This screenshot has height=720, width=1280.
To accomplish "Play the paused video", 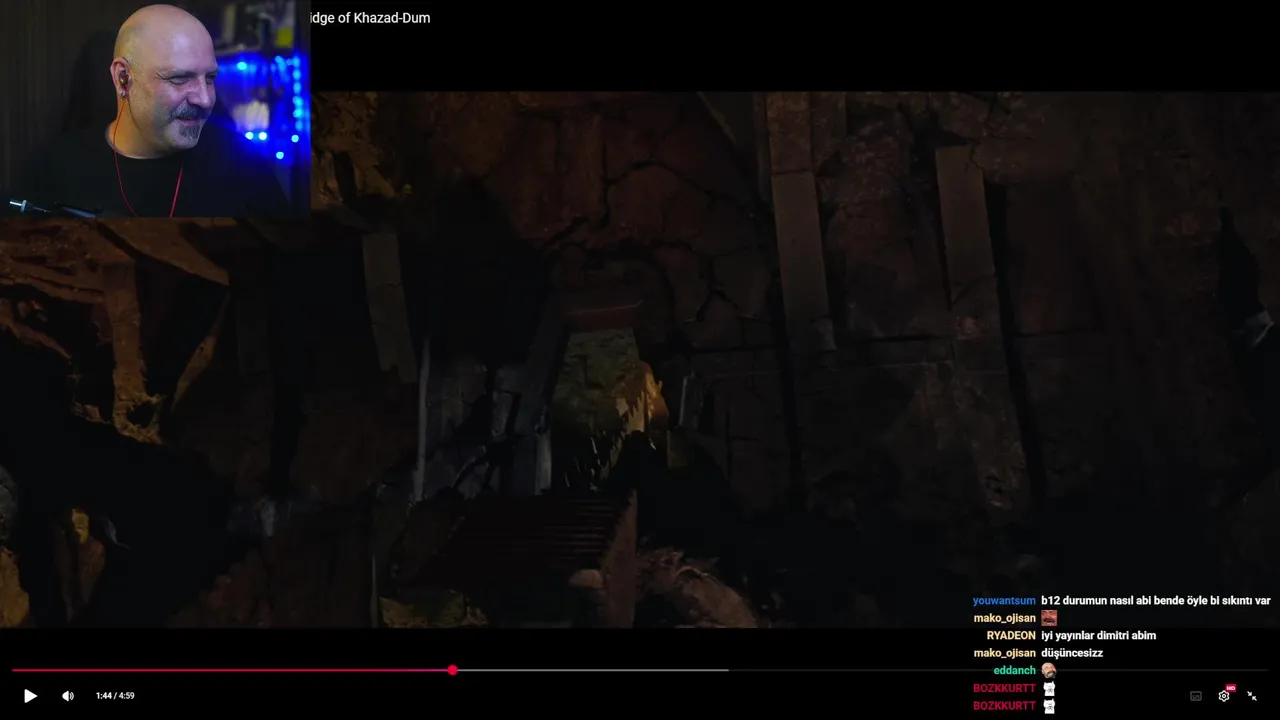I will 30,696.
